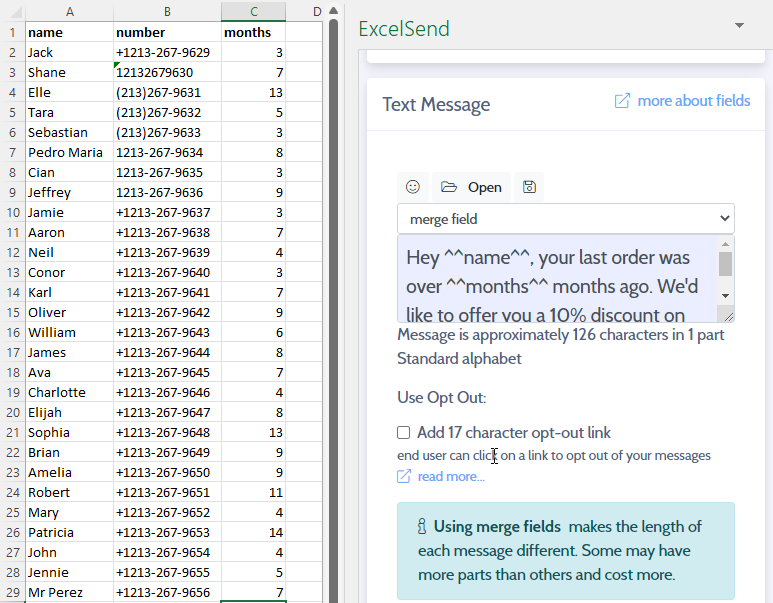Click the save template floppy disk icon
The image size is (773, 603).
point(529,187)
